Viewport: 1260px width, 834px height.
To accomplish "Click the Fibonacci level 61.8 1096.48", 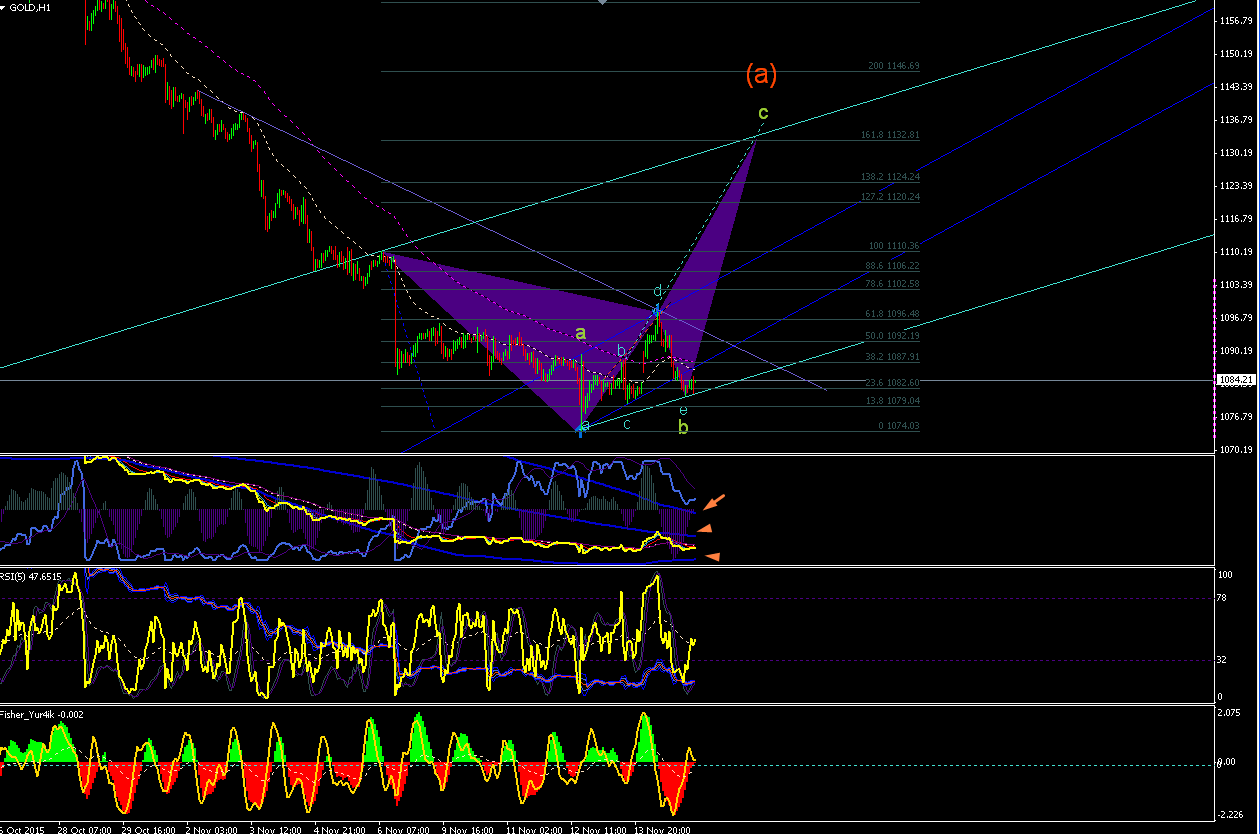I will pos(892,314).
